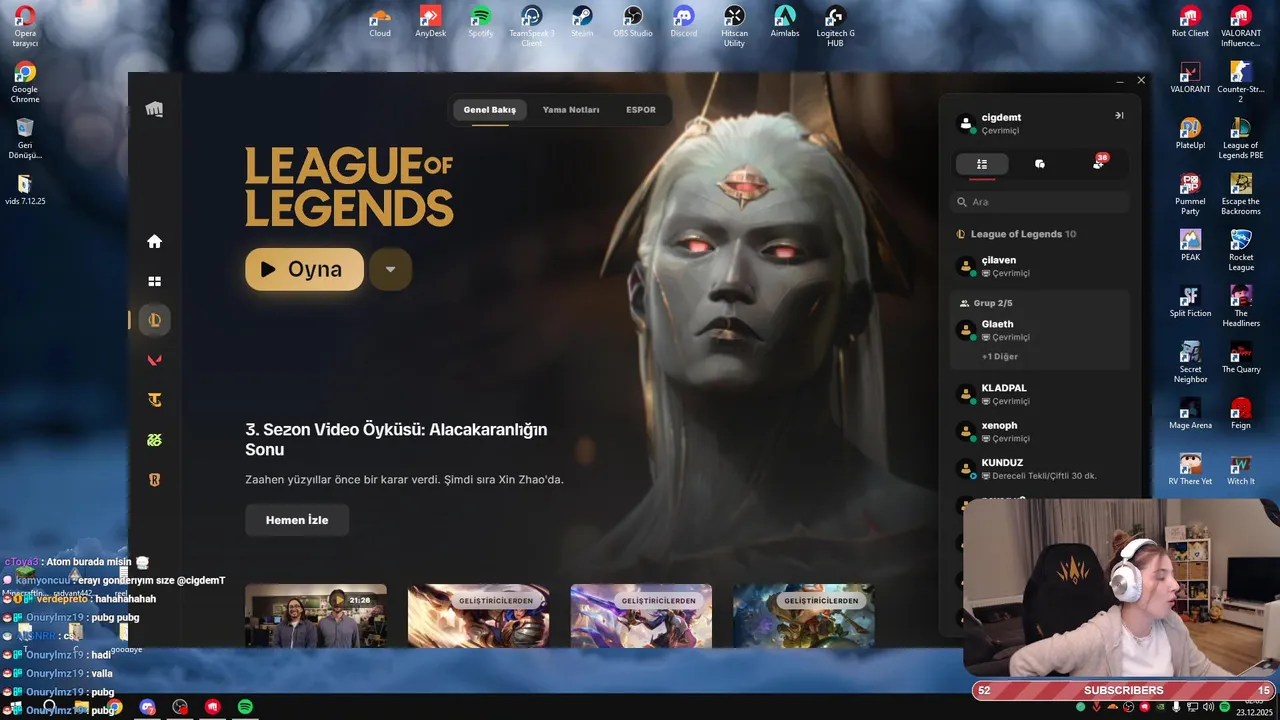
Task: Minimize the Riot Client window
Action: (1120, 80)
